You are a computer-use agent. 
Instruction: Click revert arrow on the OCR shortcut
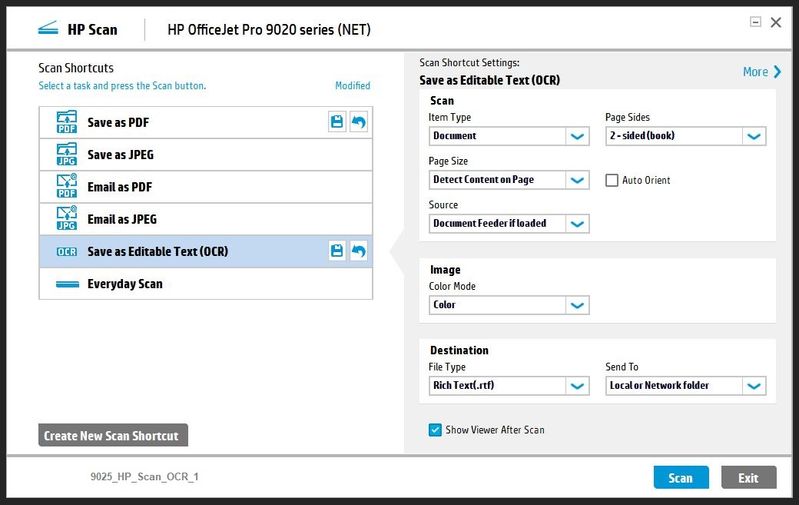coord(357,251)
